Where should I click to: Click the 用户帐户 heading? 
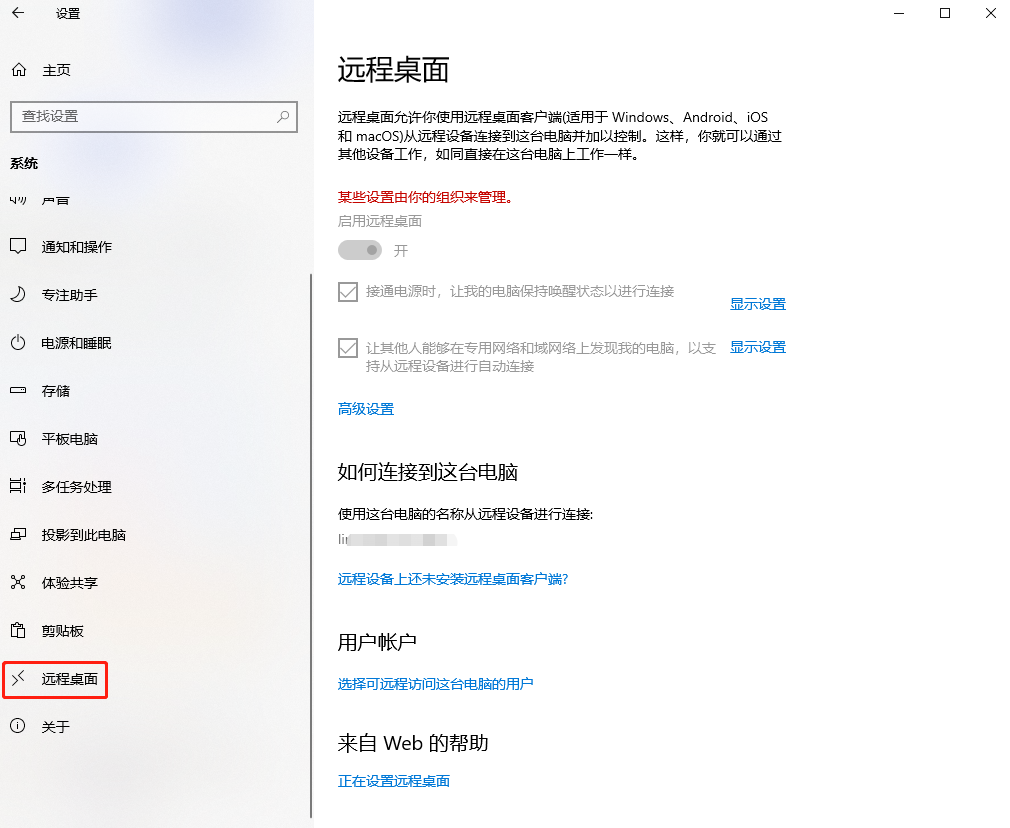377,642
